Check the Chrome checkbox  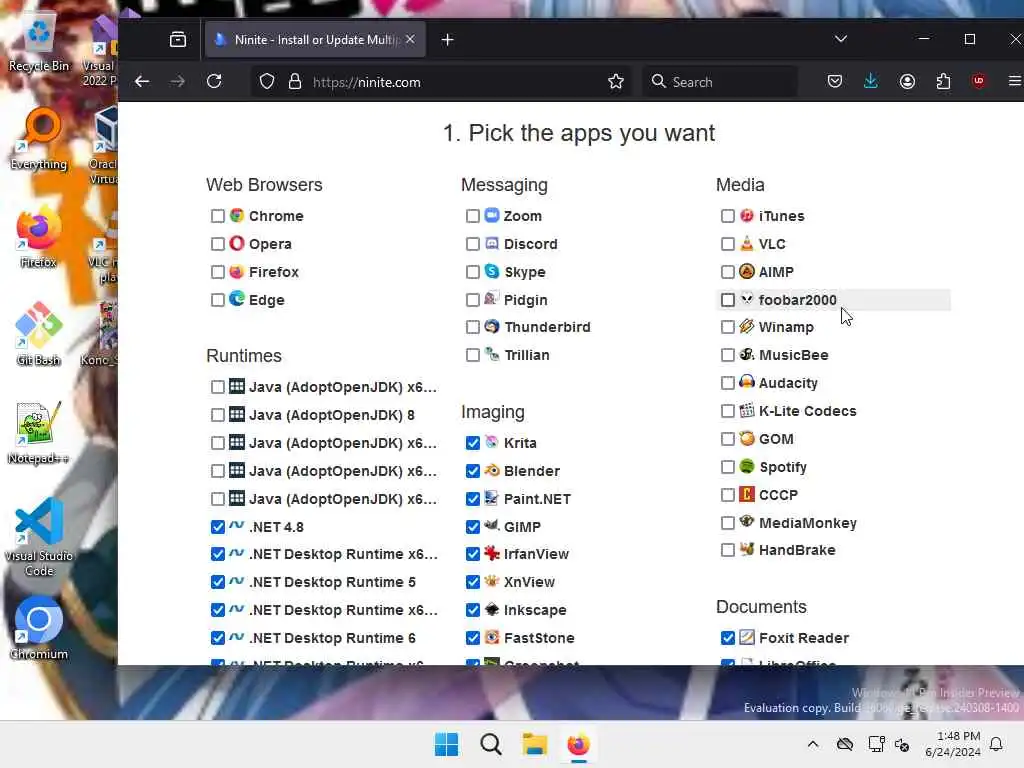coord(217,216)
